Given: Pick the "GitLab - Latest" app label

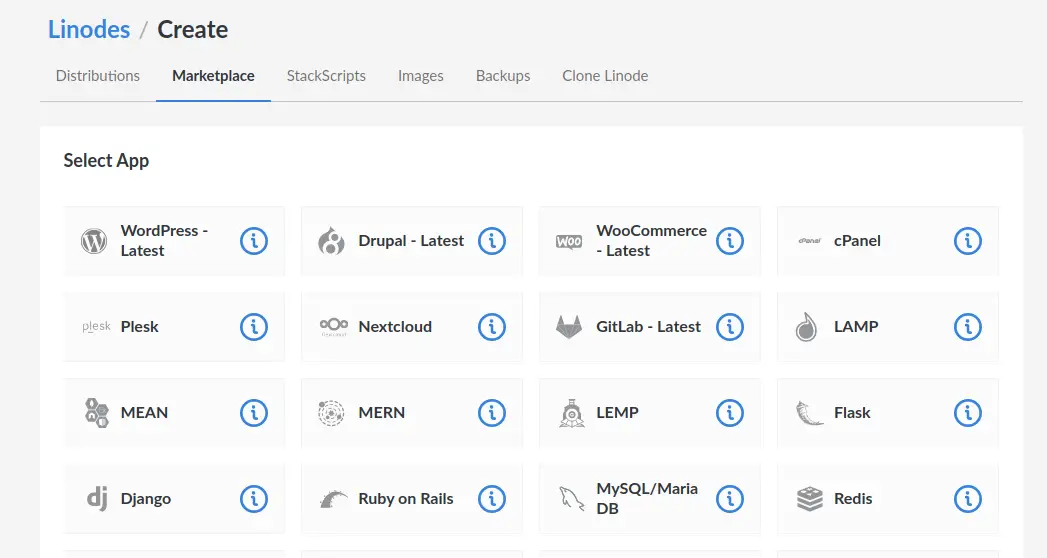Looking at the screenshot, I should point(648,327).
